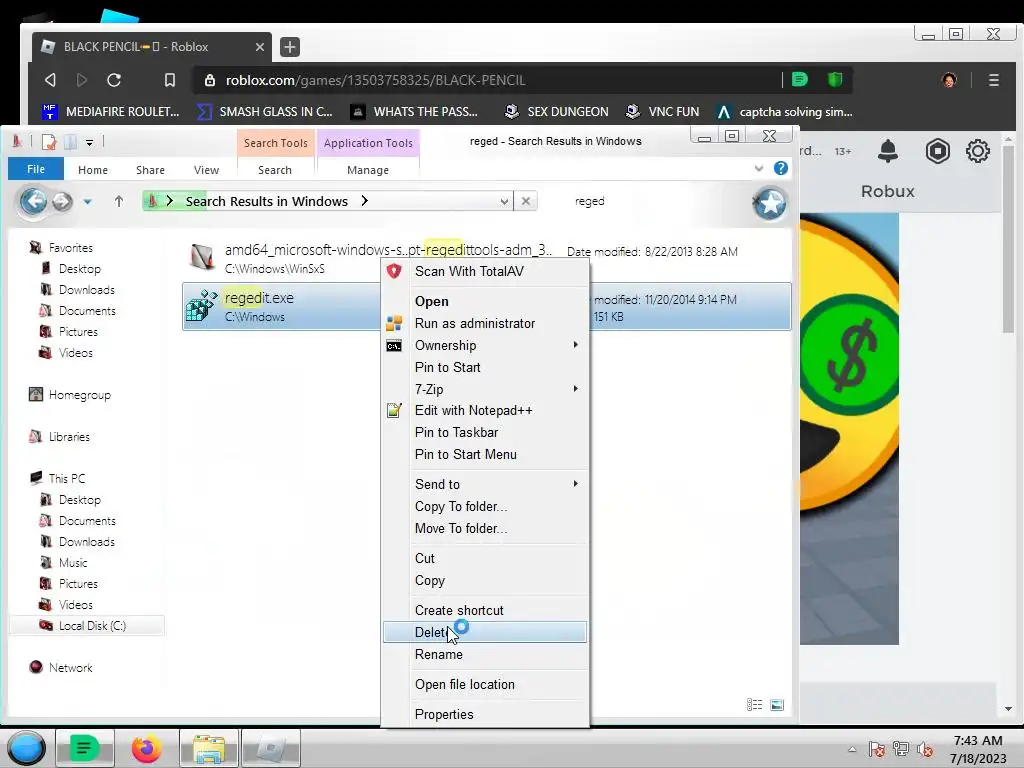
Task: Click the volume tray icon
Action: (925, 749)
